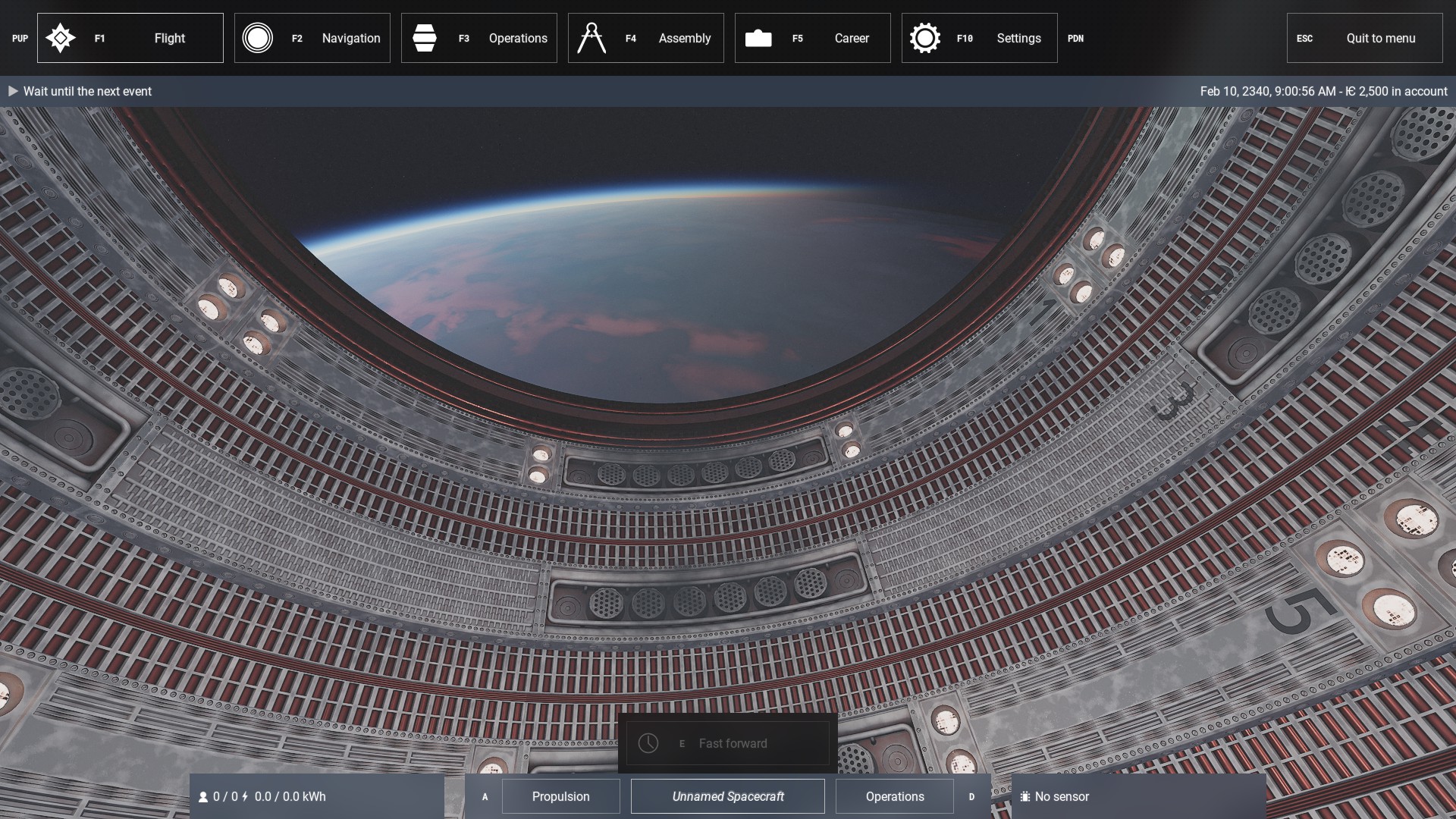Screen dimensions: 1456x819
Task: Click the Career briefcase icon
Action: [x=758, y=38]
